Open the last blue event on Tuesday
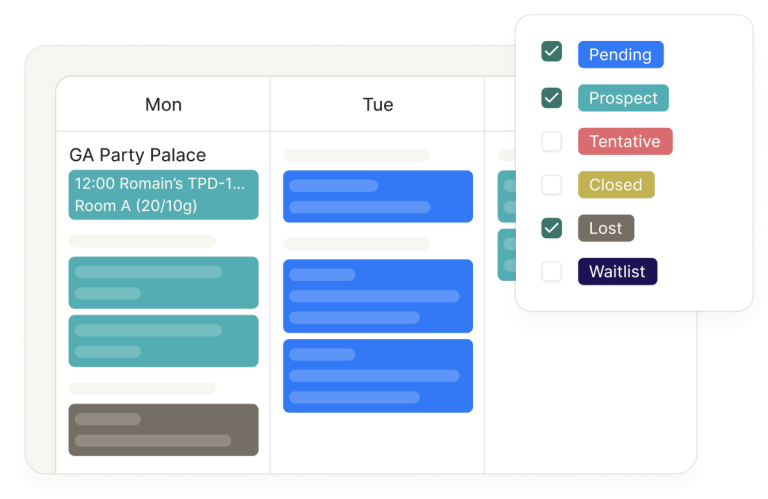This screenshot has height=499, width=768. click(x=378, y=376)
